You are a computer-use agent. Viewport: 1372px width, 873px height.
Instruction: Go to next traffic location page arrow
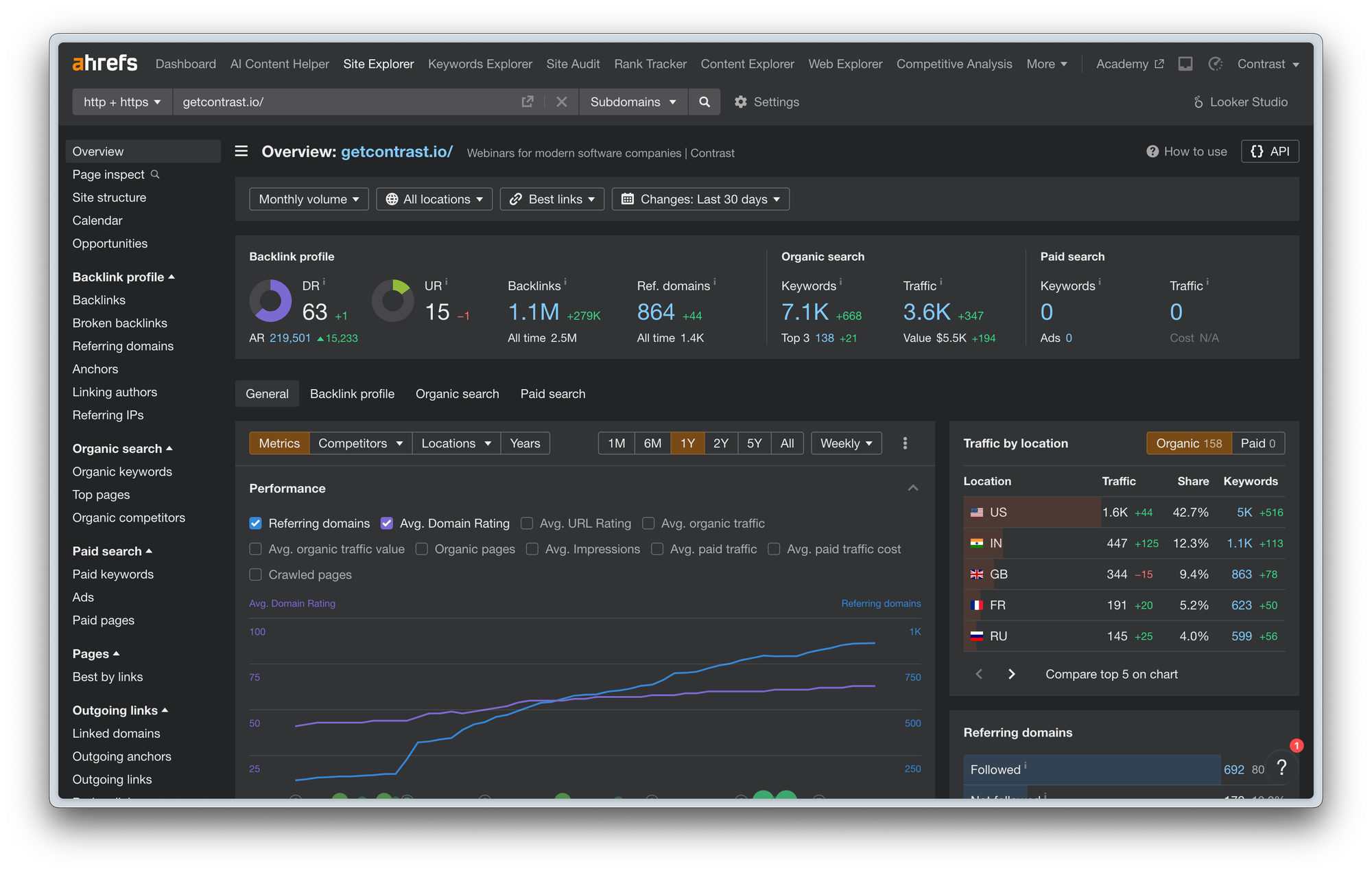1012,674
